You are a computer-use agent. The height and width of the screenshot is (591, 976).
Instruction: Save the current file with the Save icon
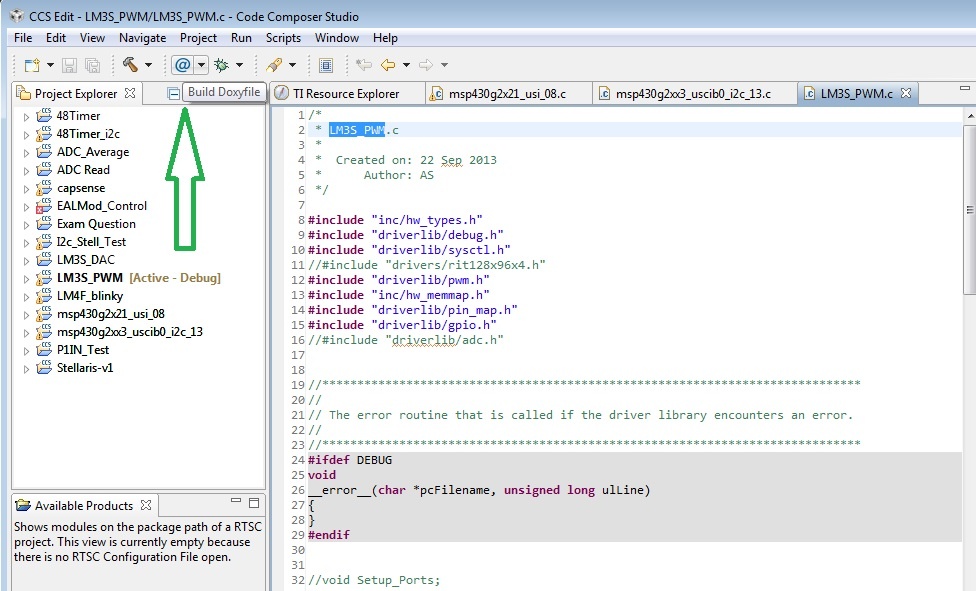pyautogui.click(x=68, y=64)
